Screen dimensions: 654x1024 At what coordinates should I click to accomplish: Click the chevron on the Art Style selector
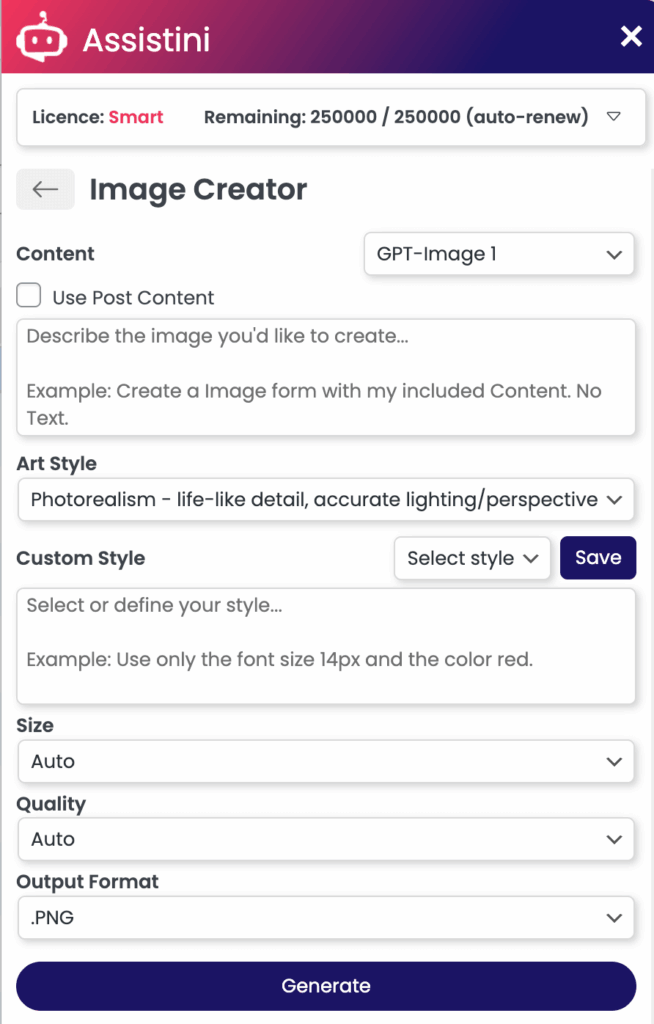point(613,499)
